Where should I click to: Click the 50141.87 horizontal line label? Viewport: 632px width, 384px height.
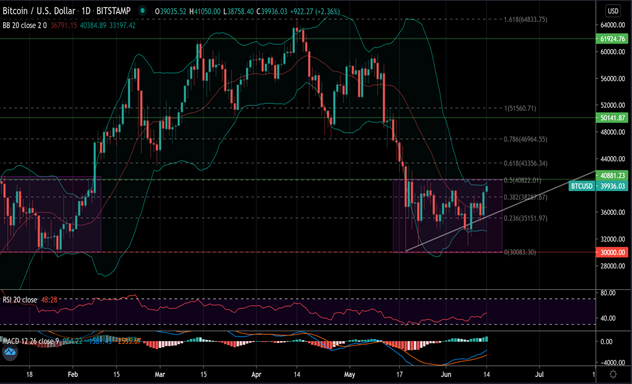612,118
